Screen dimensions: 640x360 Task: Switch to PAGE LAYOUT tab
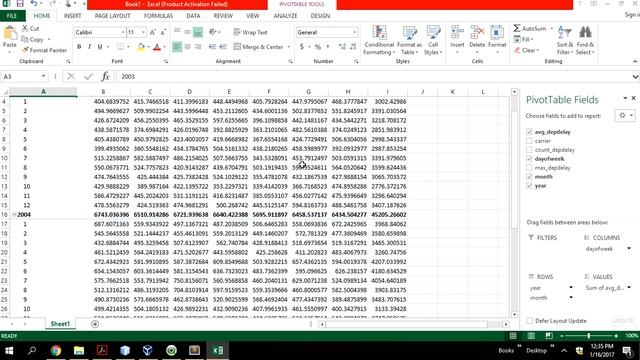(112, 16)
